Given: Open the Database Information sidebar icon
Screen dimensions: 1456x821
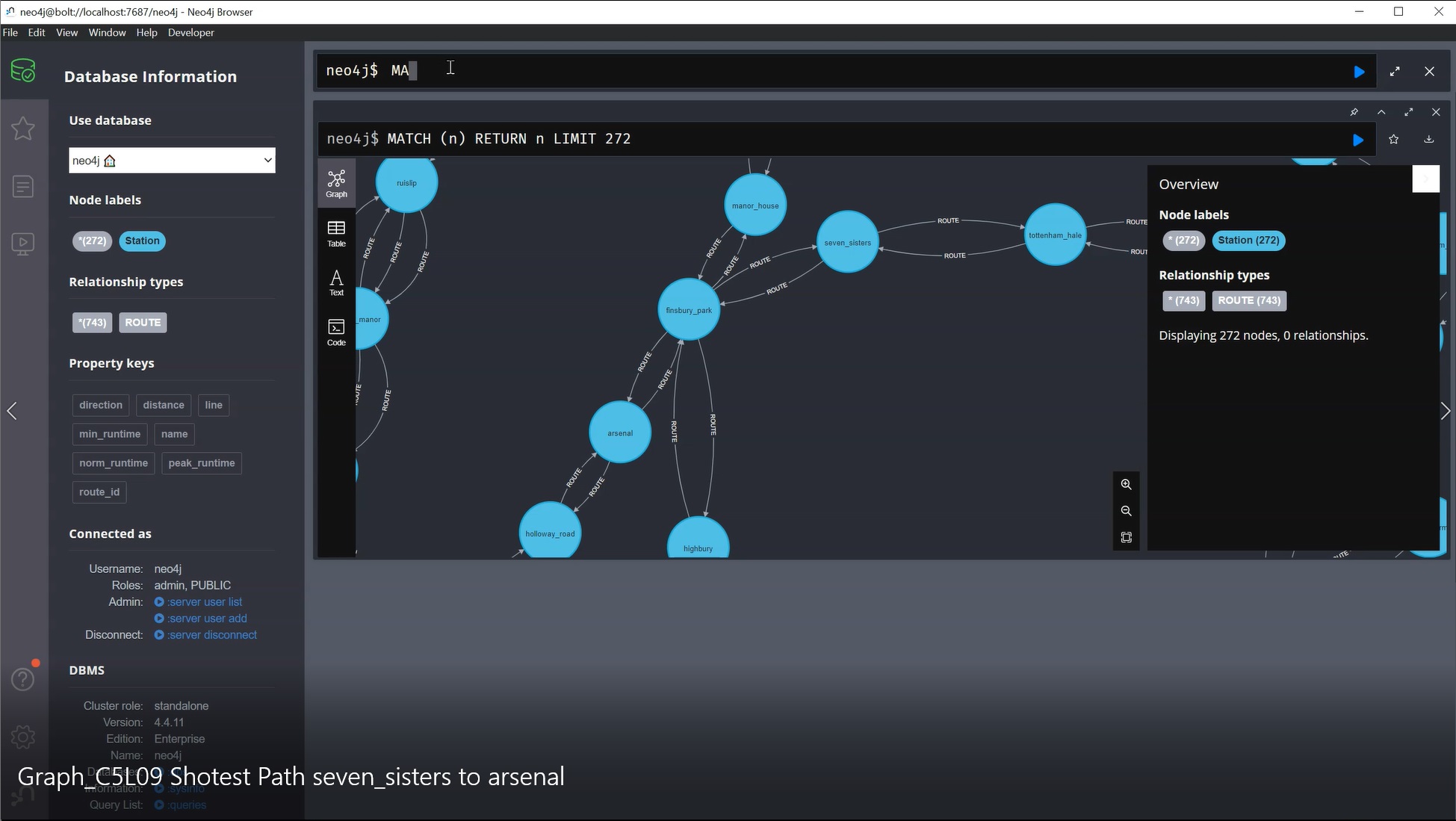Looking at the screenshot, I should [x=23, y=71].
